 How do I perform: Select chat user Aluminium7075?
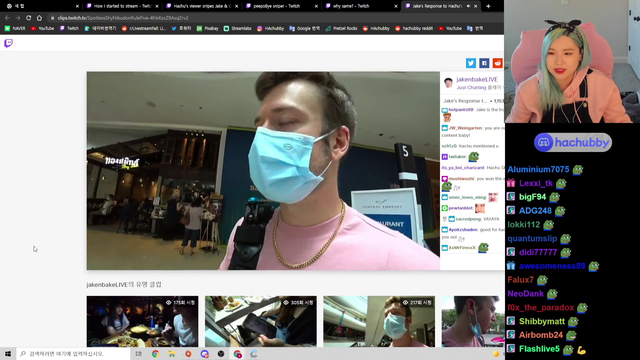coord(538,169)
